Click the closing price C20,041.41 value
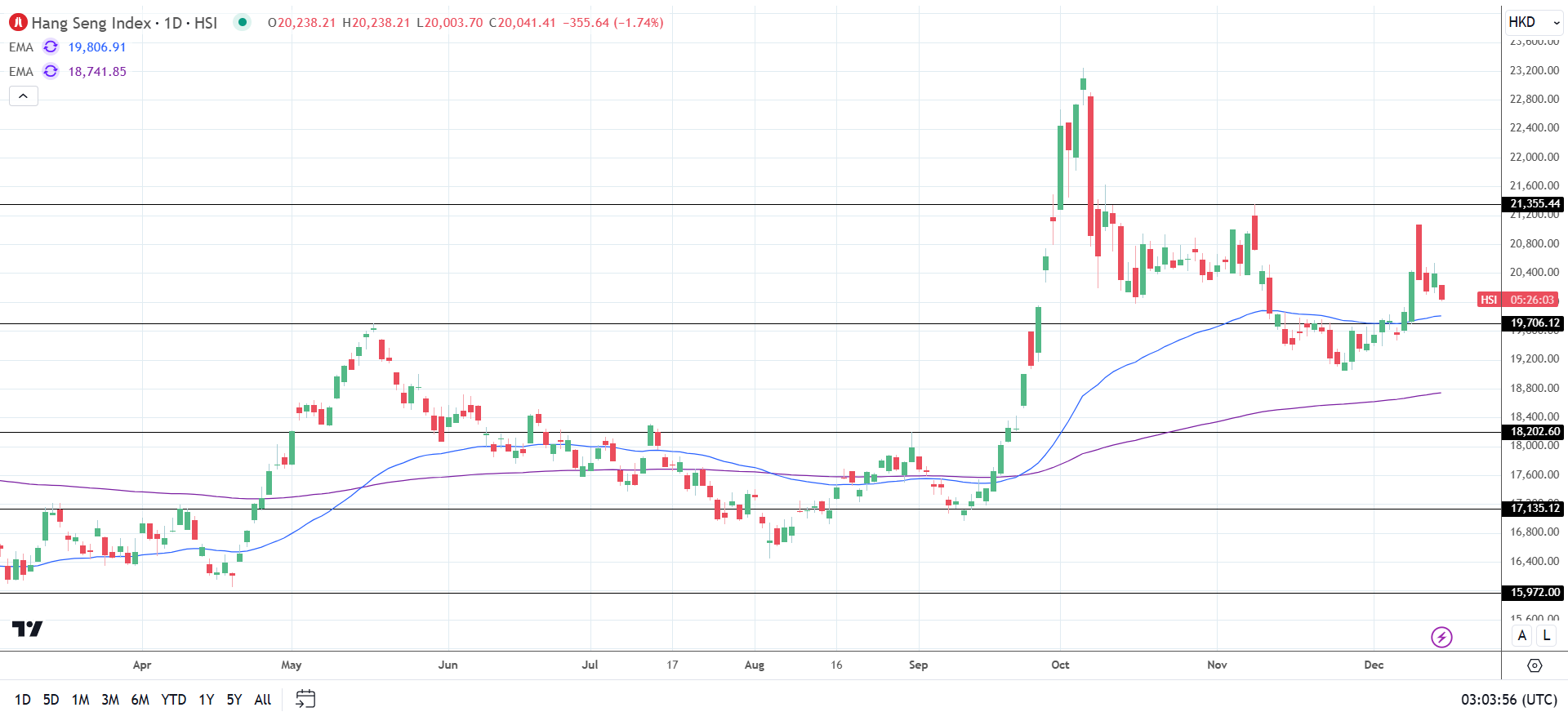1568x712 pixels. click(x=523, y=23)
